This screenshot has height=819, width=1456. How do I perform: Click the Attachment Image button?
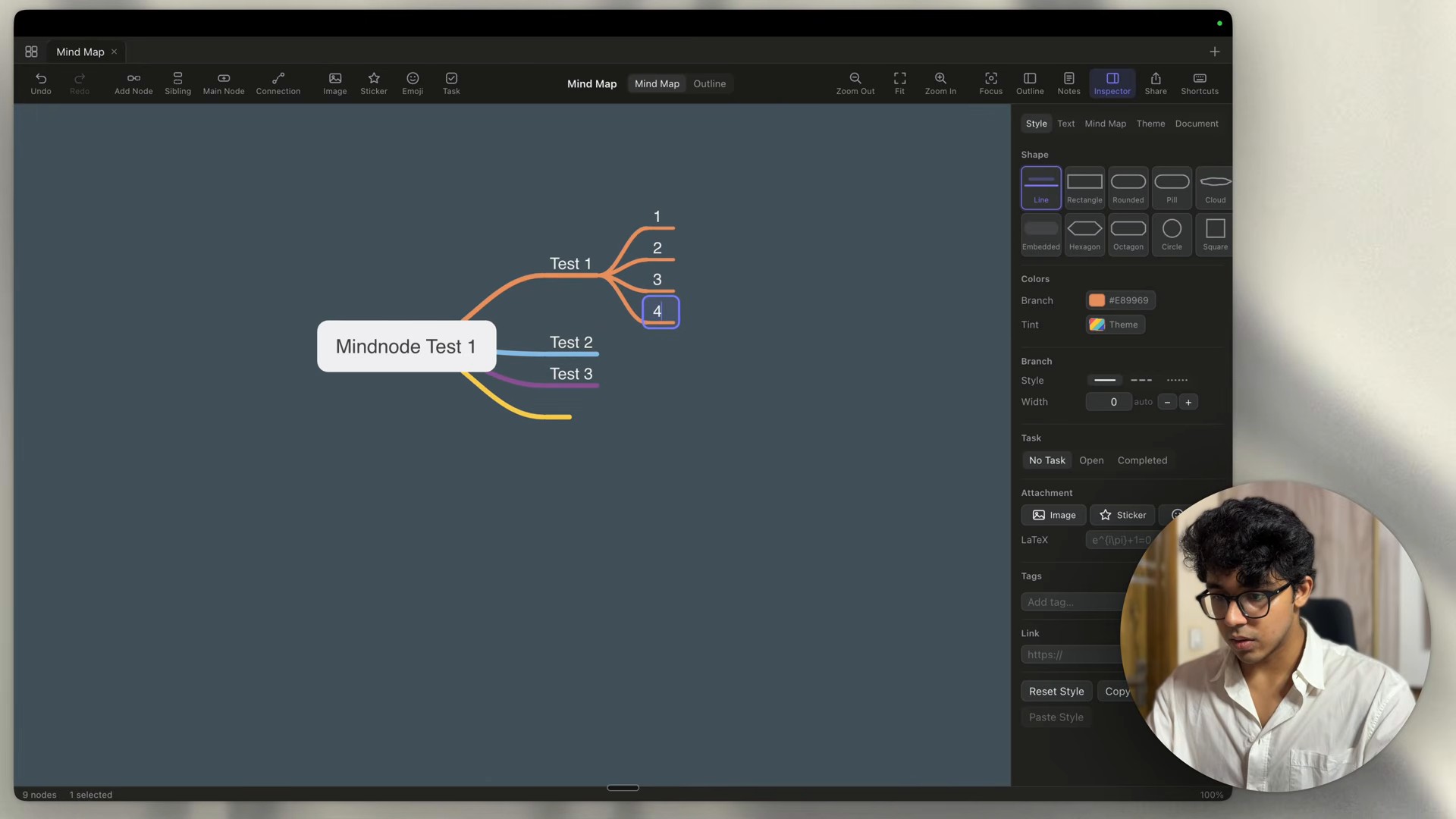[x=1053, y=515]
